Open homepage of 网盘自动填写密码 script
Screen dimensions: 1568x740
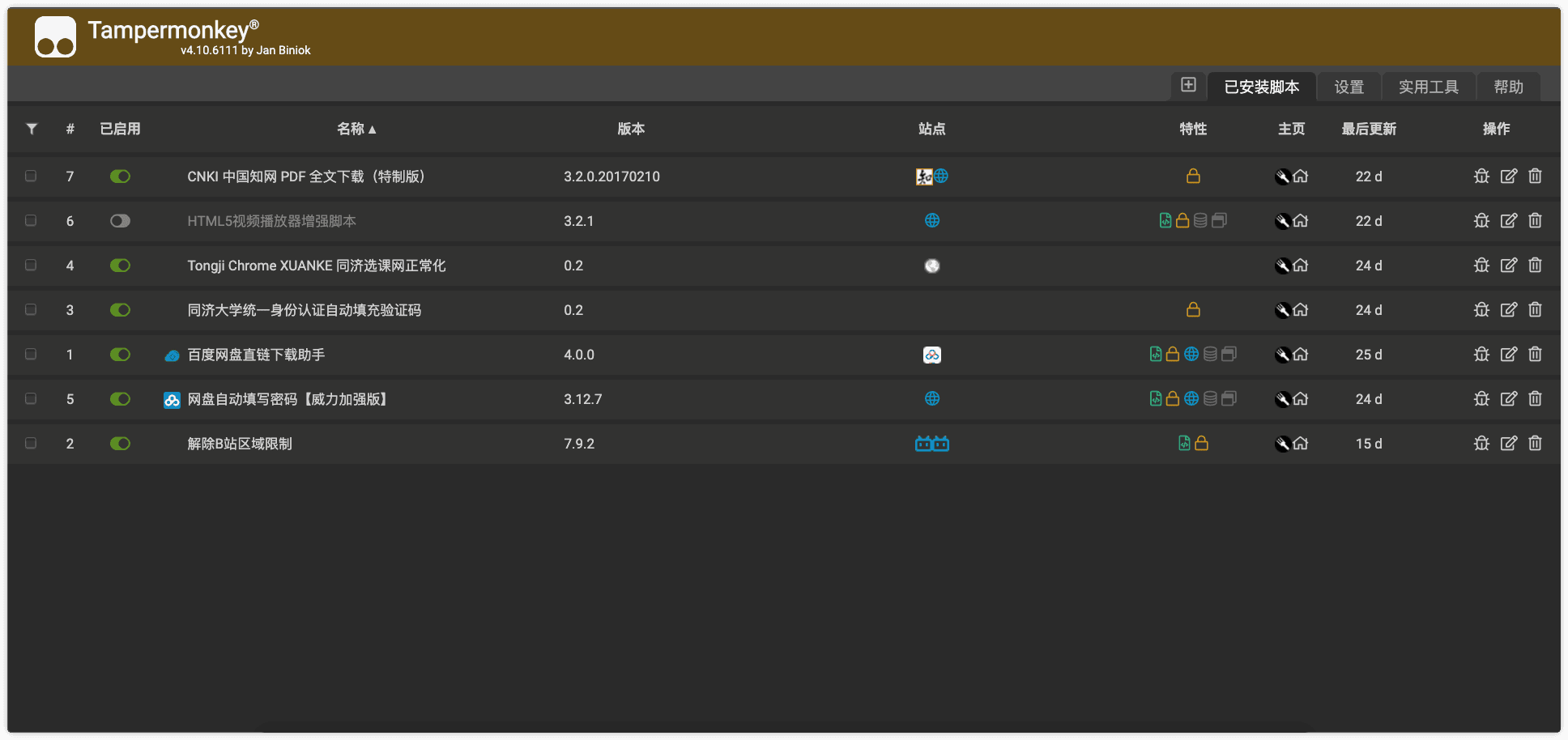(x=1301, y=399)
